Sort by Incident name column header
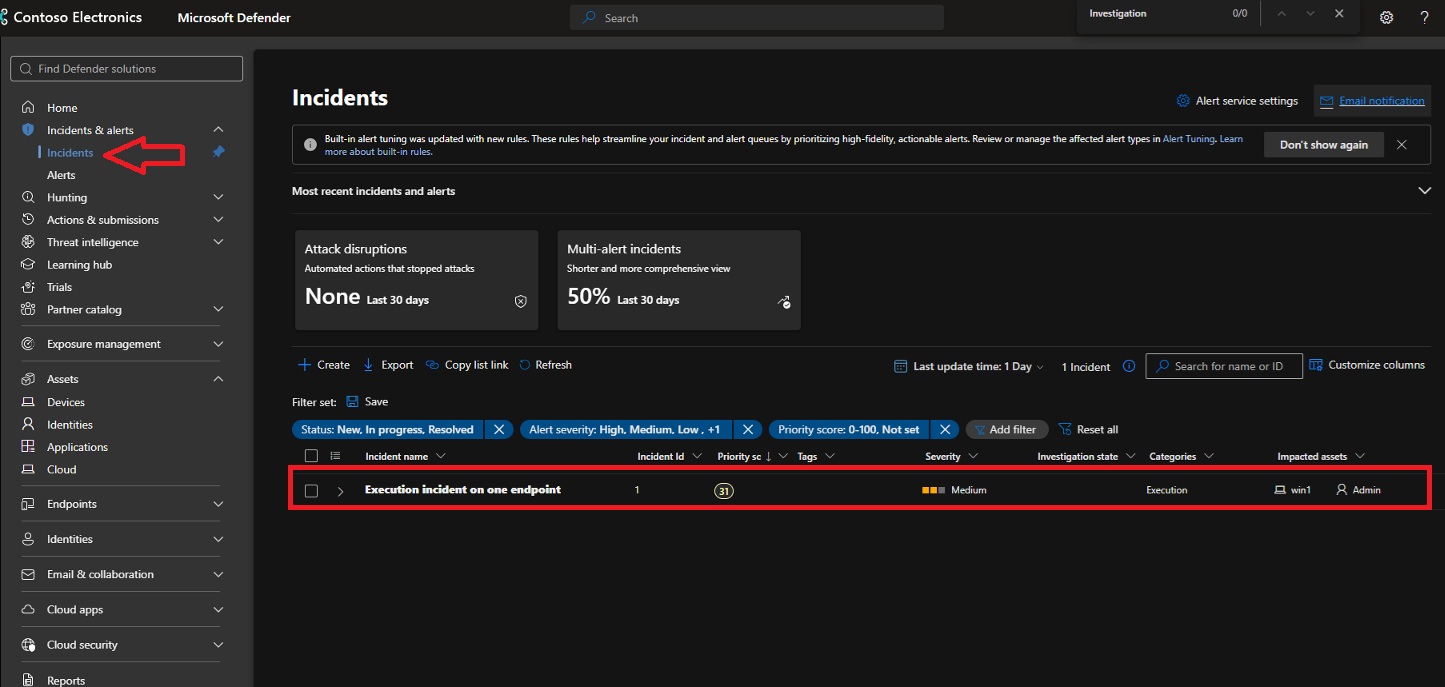This screenshot has height=687, width=1445. pos(397,456)
